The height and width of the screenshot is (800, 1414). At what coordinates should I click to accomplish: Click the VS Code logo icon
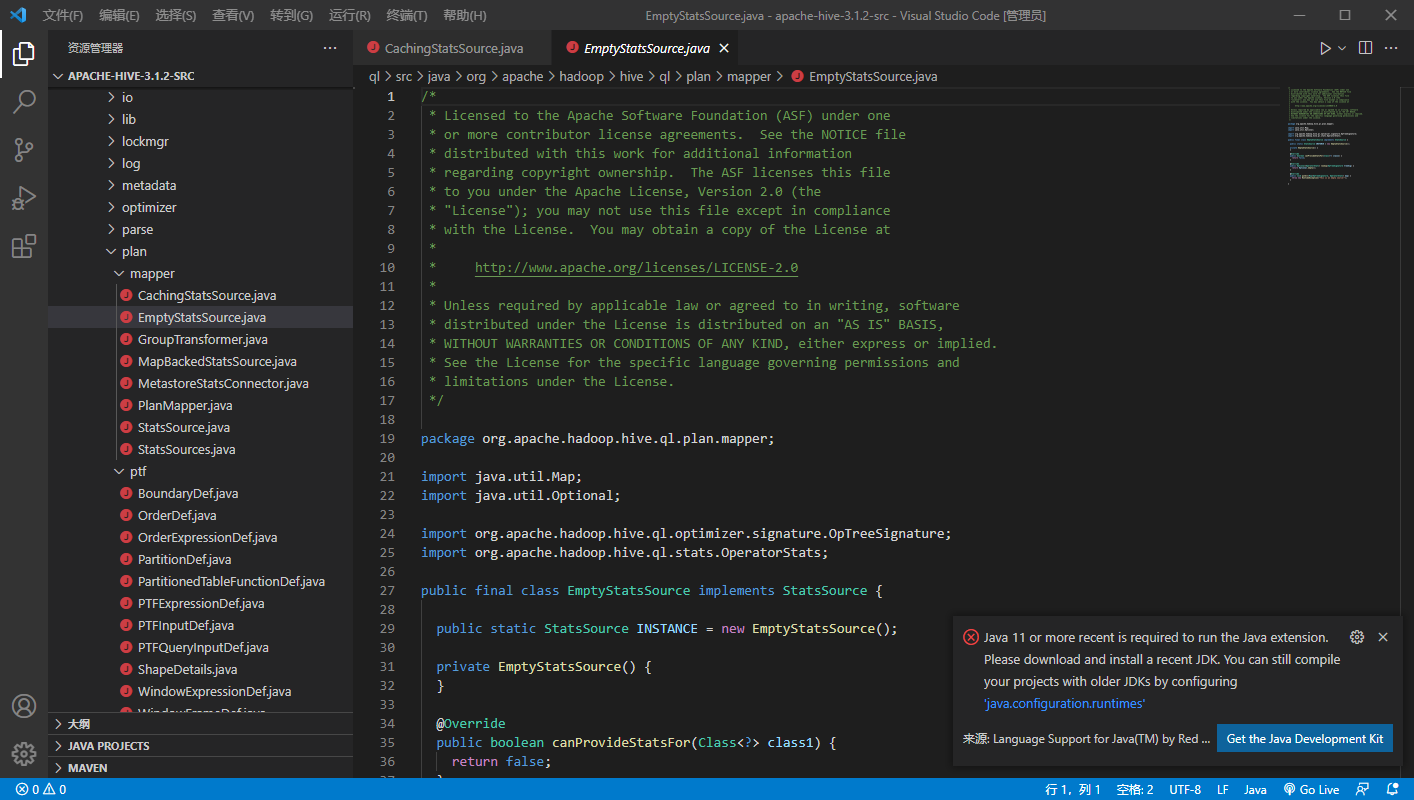(x=18, y=15)
